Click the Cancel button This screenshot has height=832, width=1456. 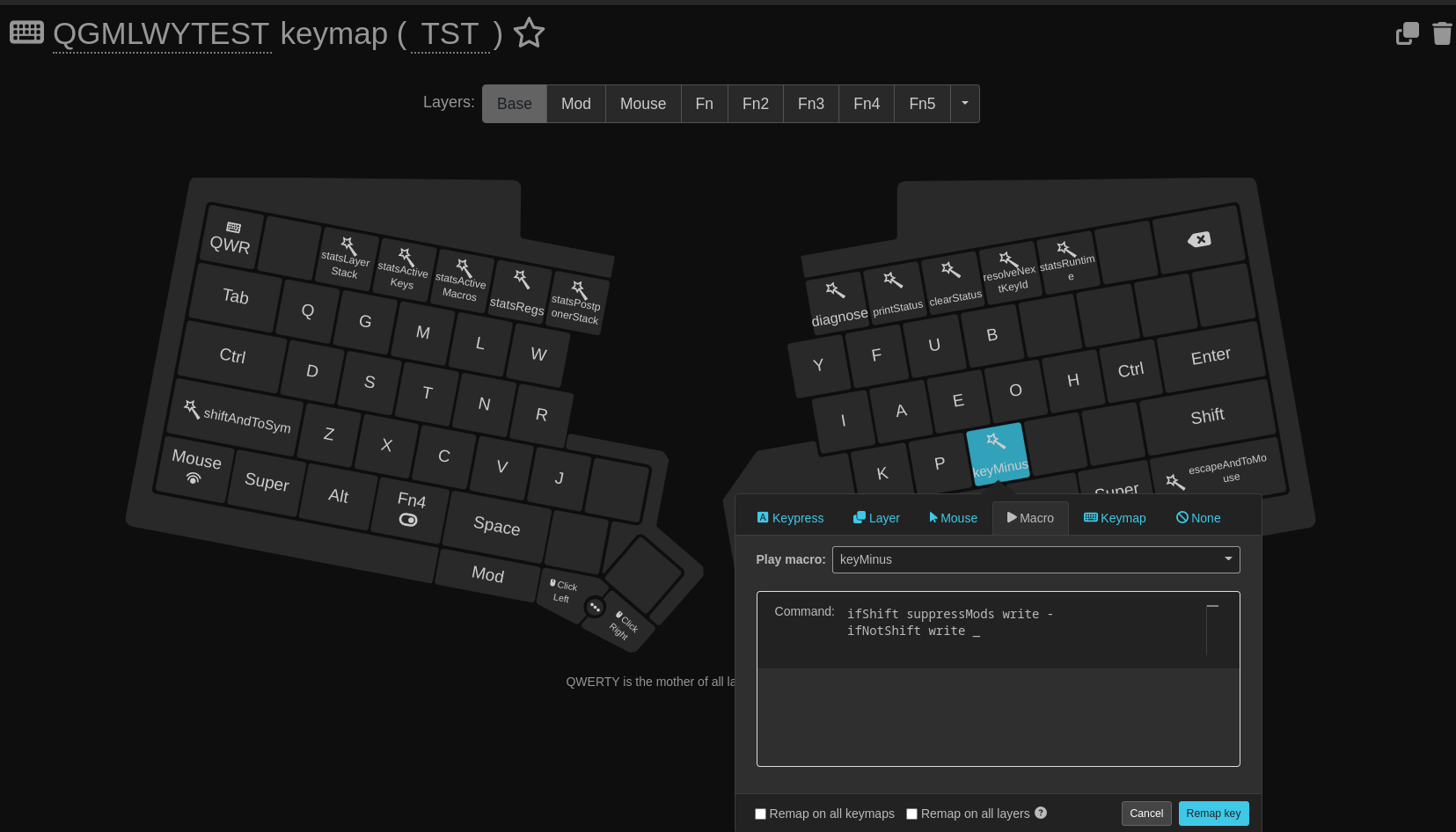(x=1146, y=813)
